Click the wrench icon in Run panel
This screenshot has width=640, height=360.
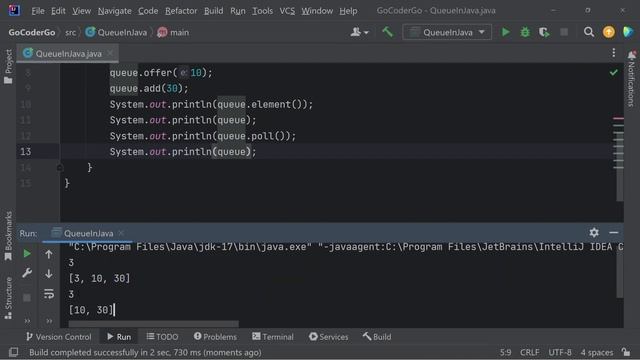click(x=27, y=273)
